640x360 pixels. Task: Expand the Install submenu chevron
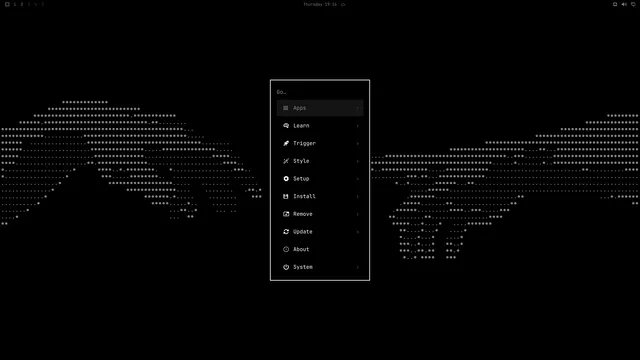pyautogui.click(x=358, y=196)
